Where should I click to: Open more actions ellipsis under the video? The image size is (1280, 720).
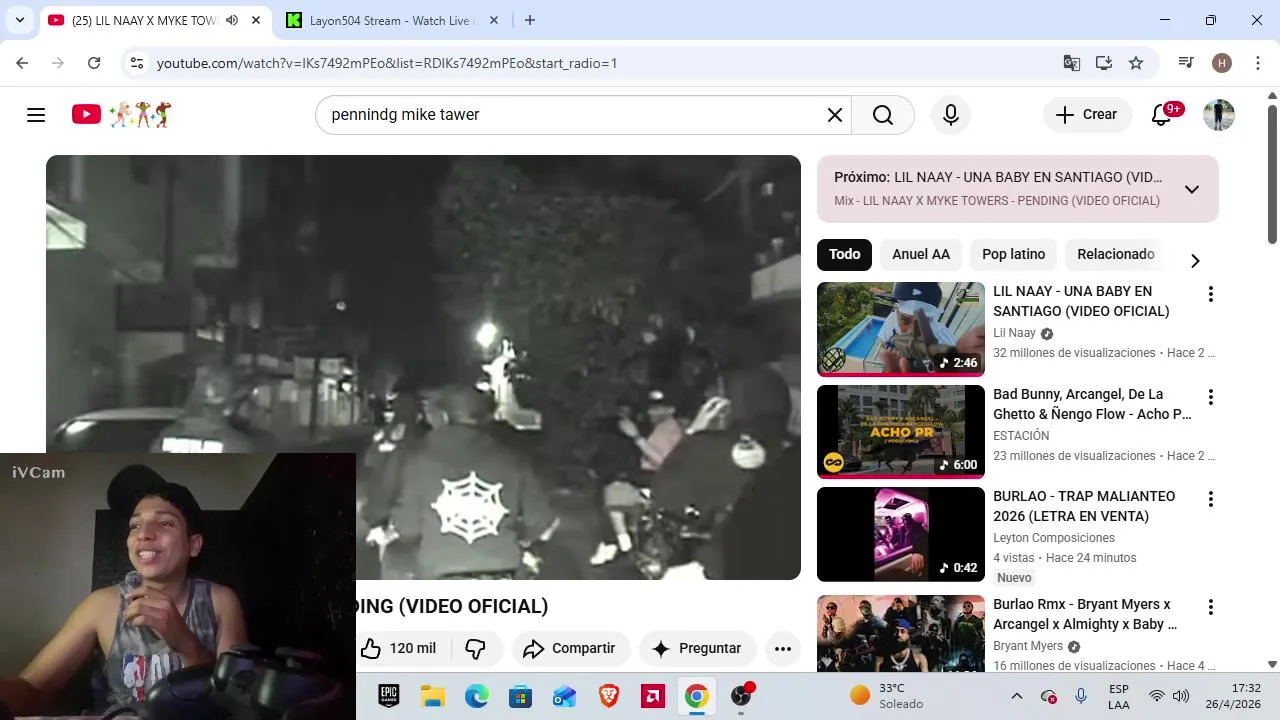pyautogui.click(x=783, y=648)
